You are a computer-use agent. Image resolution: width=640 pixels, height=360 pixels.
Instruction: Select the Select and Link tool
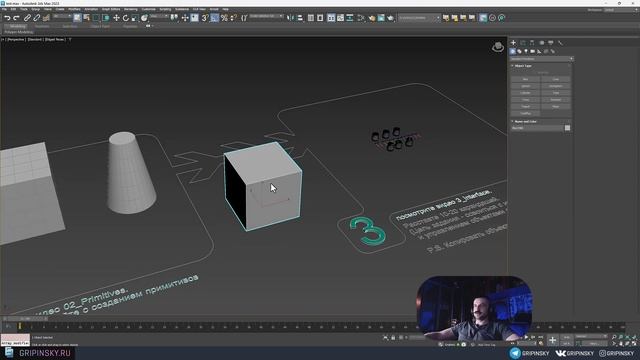coord(27,18)
